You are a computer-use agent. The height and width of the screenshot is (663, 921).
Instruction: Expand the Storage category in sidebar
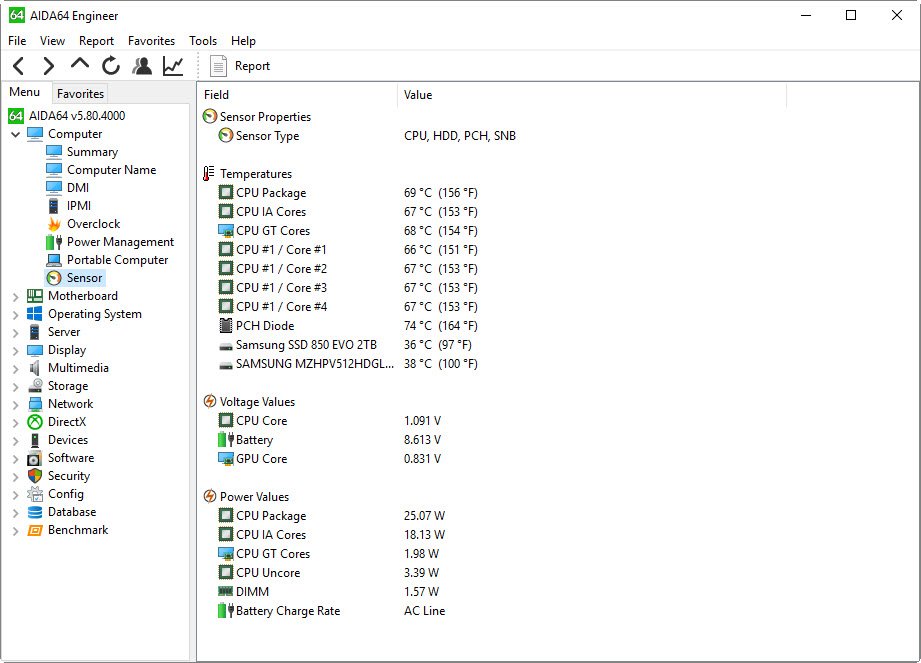coord(16,385)
